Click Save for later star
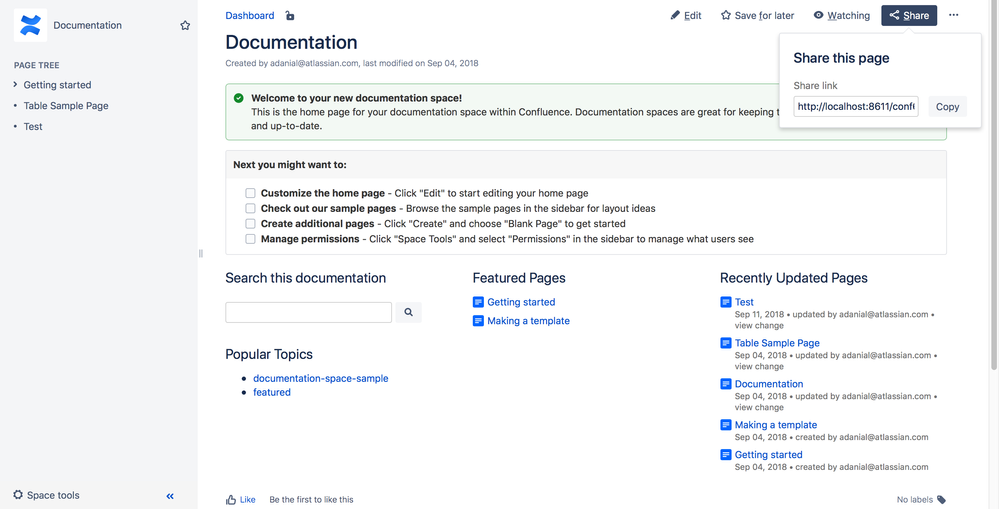This screenshot has width=999, height=509. (x=757, y=15)
